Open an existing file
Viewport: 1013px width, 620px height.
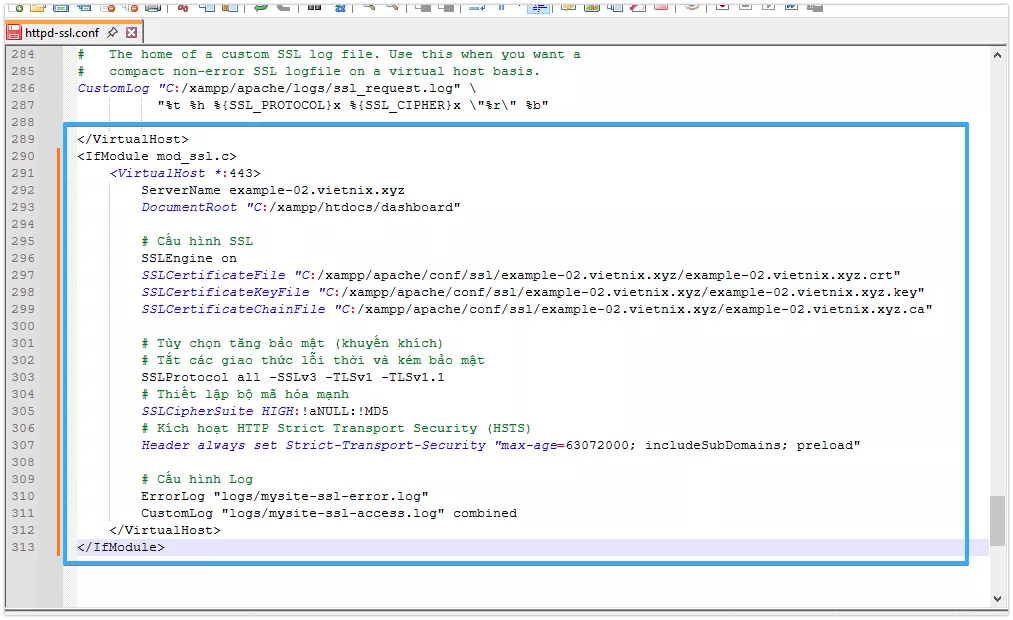38,8
